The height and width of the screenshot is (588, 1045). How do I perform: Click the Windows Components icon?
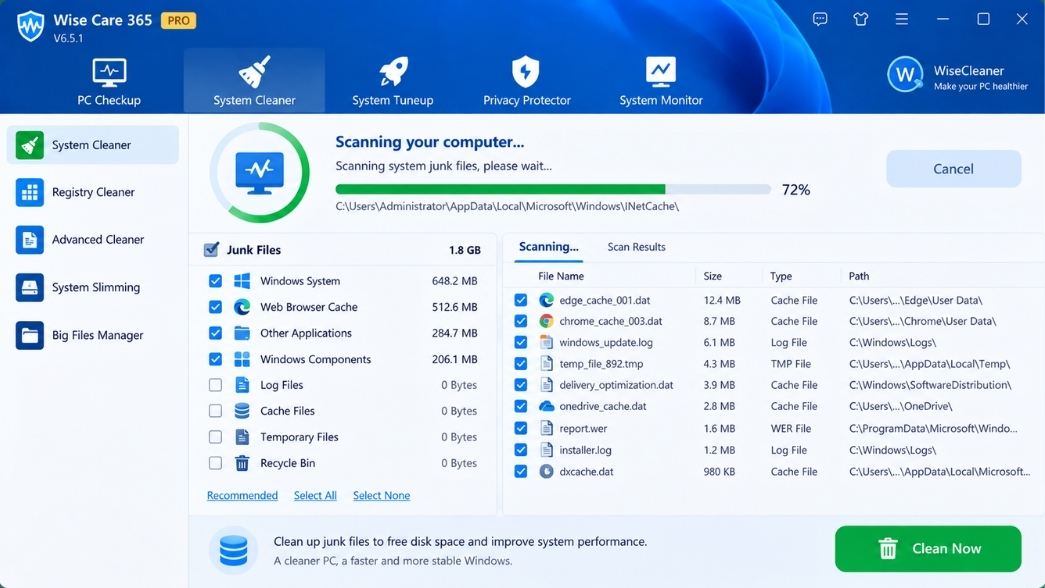pos(242,359)
